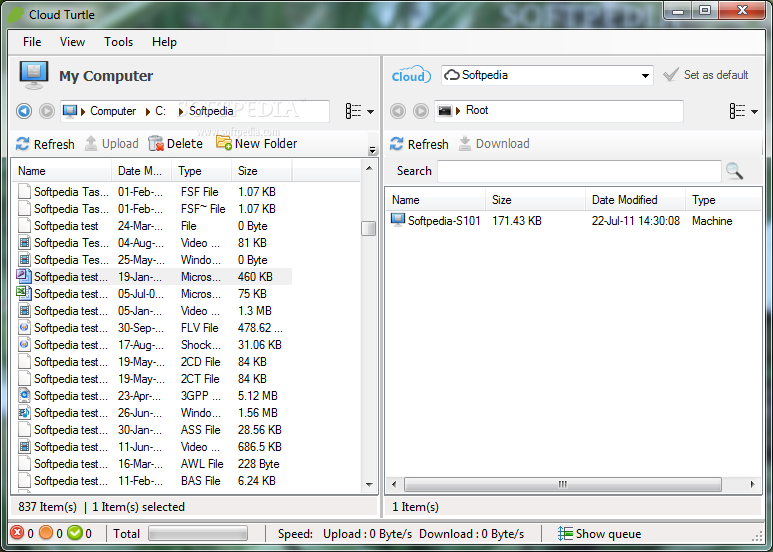The width and height of the screenshot is (773, 552).
Task: Click the 2CT File row
Action: point(154,379)
